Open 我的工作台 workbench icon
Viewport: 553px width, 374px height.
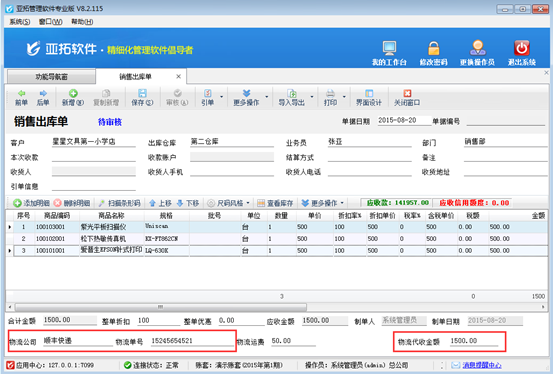pyautogui.click(x=389, y=48)
